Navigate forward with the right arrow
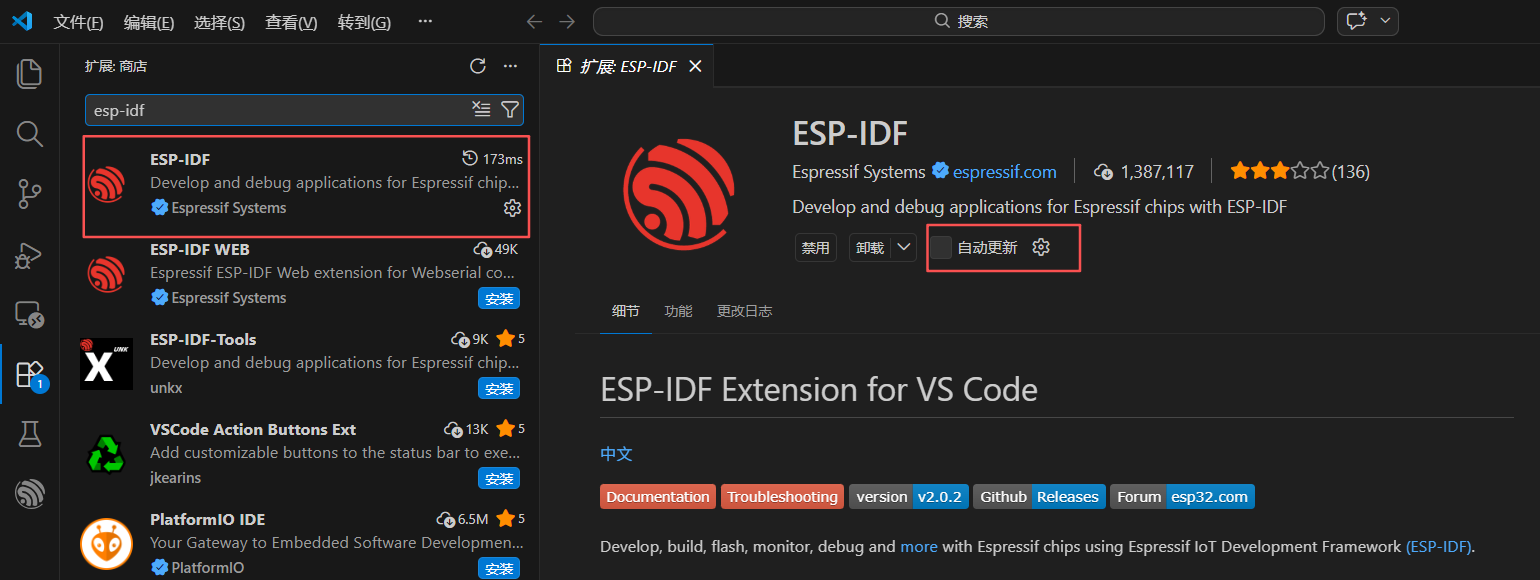Viewport: 1540px width, 580px height. tap(567, 21)
